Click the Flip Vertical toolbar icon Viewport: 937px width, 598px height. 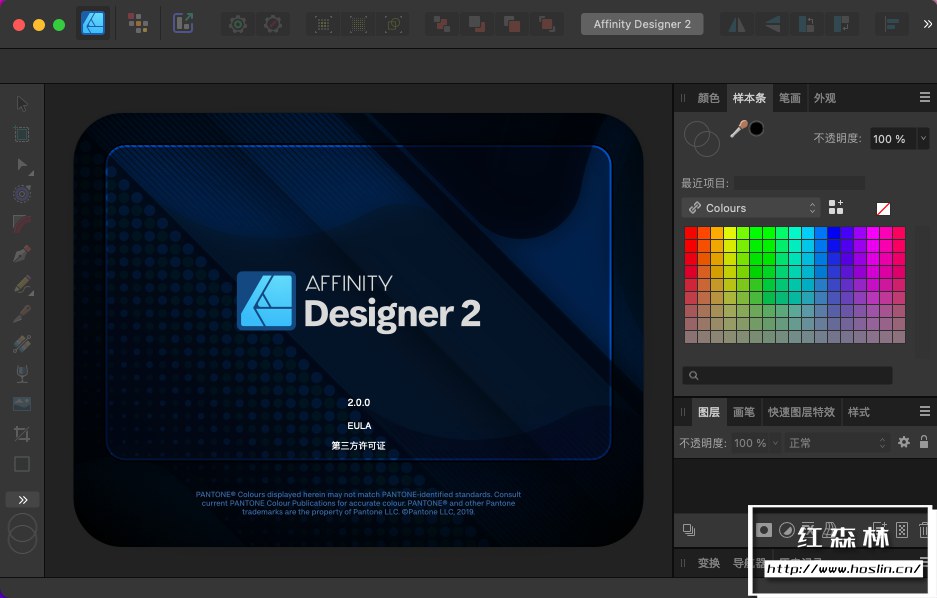(x=772, y=24)
